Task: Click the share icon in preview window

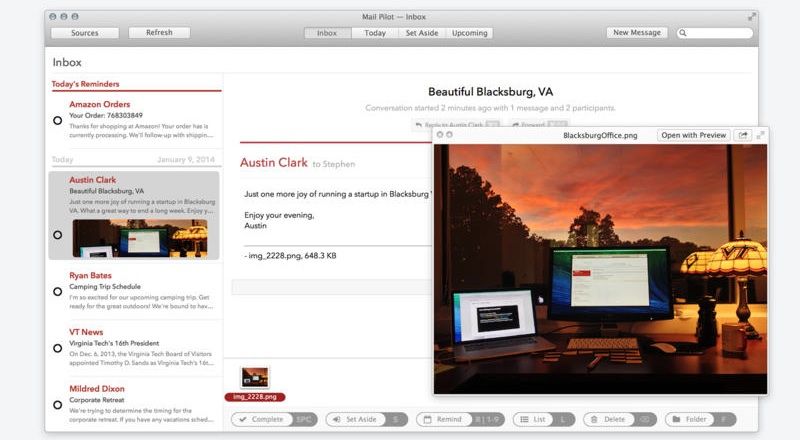Action: (x=743, y=135)
